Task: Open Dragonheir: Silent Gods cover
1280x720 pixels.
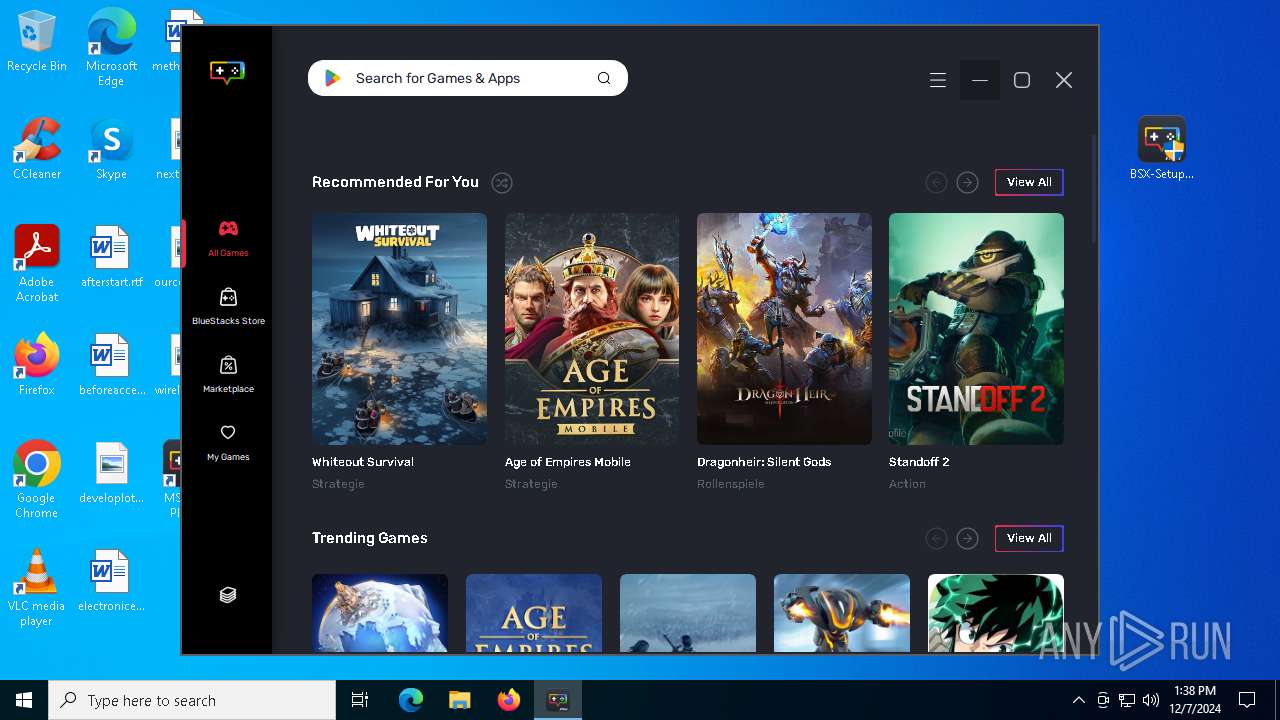Action: pos(784,329)
